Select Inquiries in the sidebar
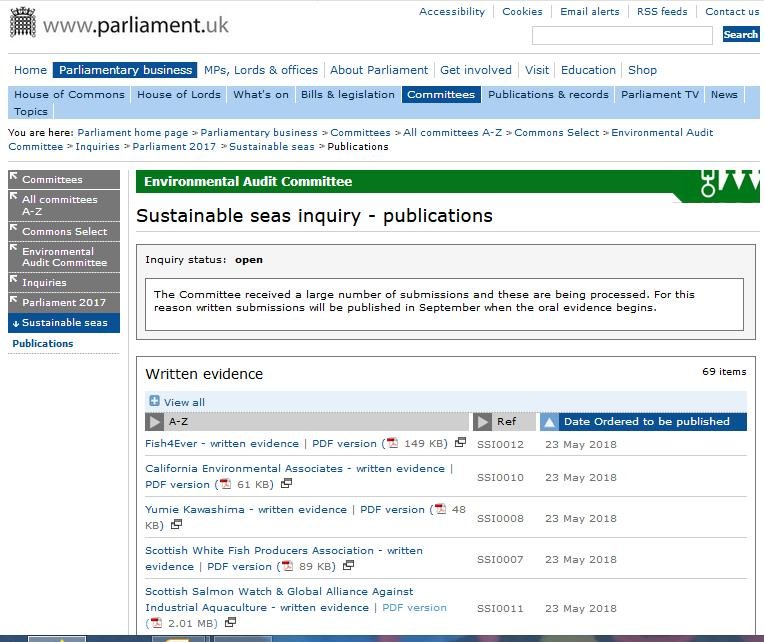 coord(64,283)
